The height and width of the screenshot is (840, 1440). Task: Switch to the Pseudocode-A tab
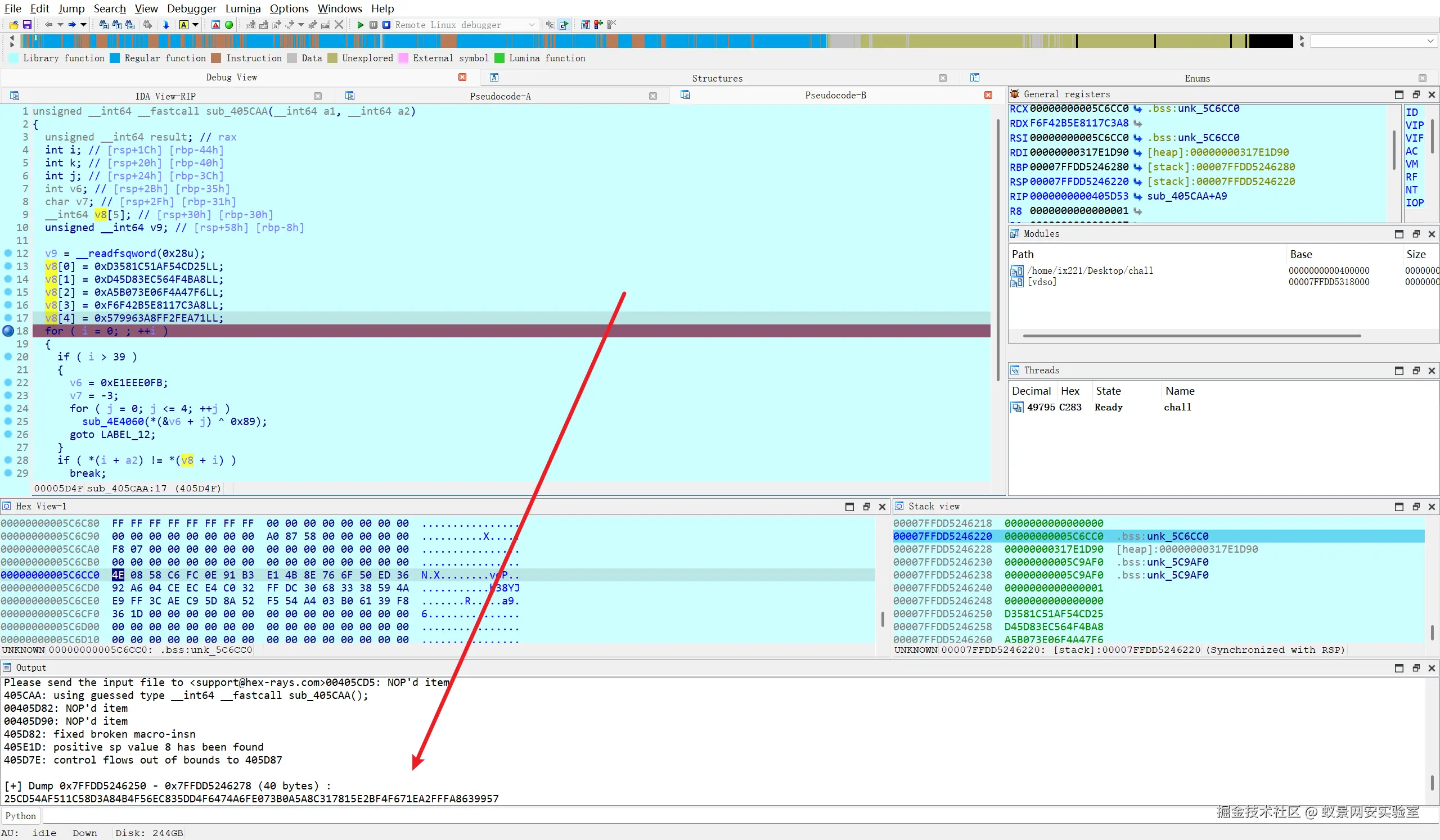click(500, 96)
